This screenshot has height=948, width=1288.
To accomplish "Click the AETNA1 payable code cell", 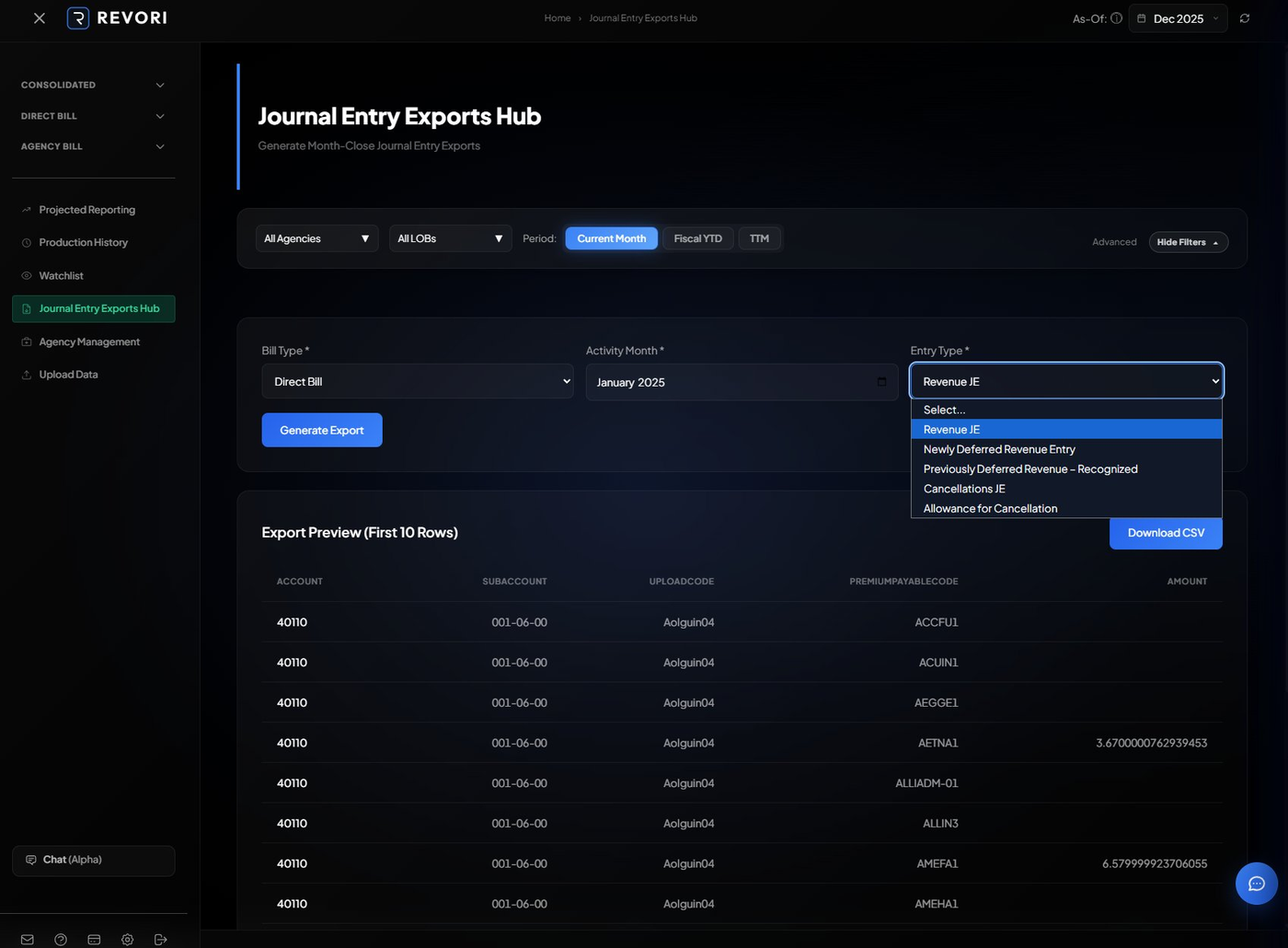I will click(x=938, y=743).
